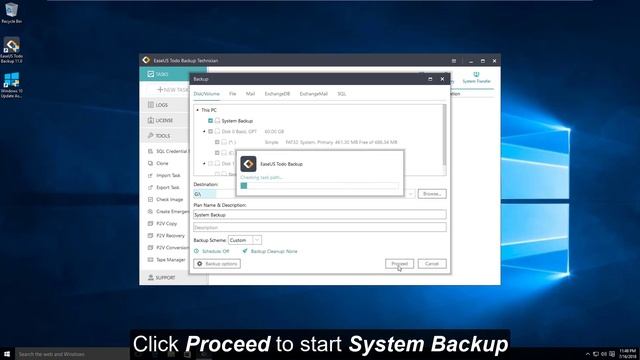Open Backup options

pos(217,264)
